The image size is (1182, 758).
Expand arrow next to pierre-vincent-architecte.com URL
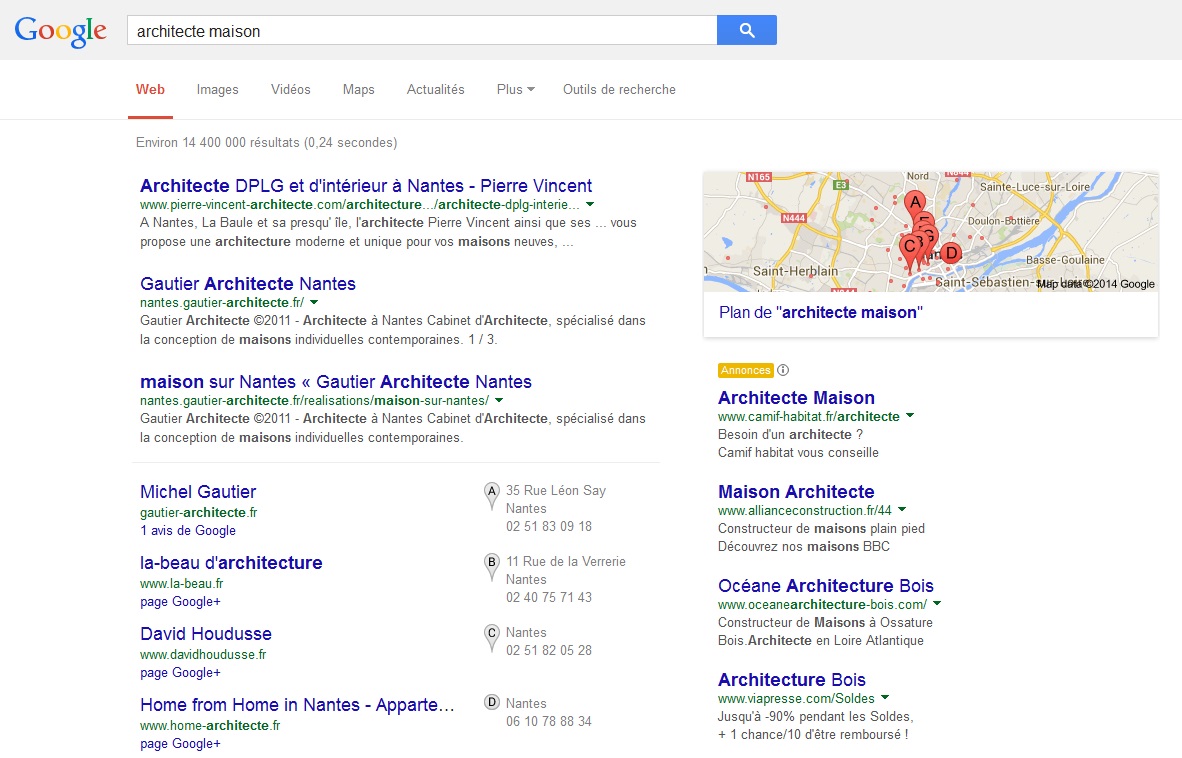point(590,204)
